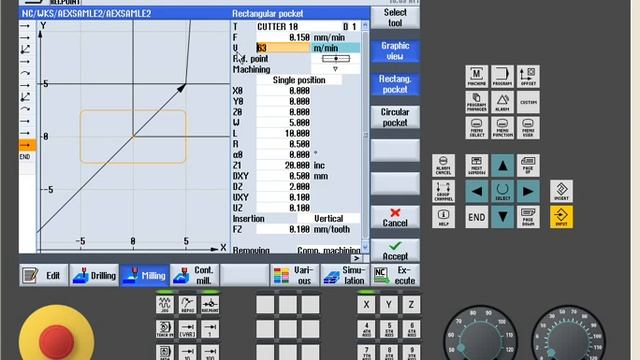Viewport: 640px width, 360px height.
Task: Change the Removing Comp. machining selector
Action: tap(329, 249)
